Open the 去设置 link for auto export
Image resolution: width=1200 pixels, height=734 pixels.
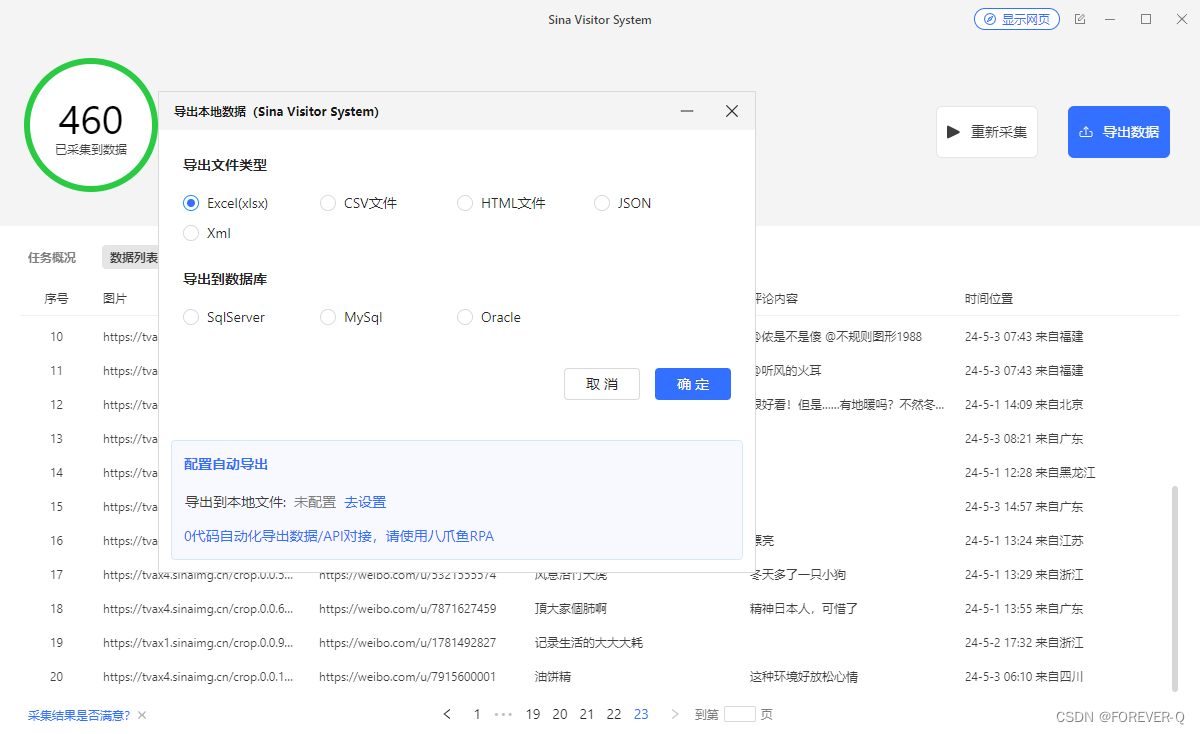point(365,502)
